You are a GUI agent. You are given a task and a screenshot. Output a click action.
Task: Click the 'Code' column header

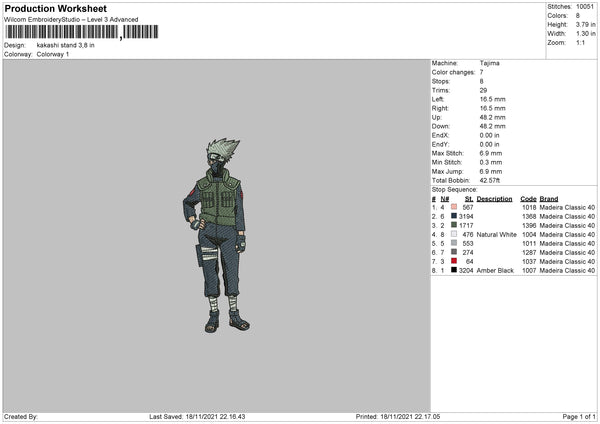click(528, 199)
